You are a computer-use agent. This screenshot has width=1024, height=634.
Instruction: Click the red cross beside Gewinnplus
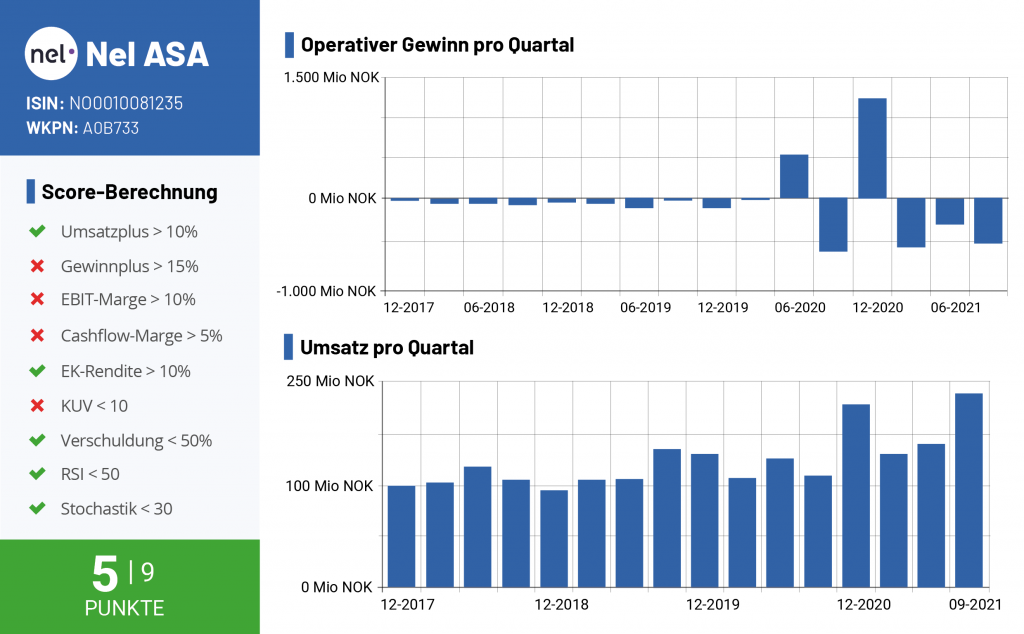(37, 266)
